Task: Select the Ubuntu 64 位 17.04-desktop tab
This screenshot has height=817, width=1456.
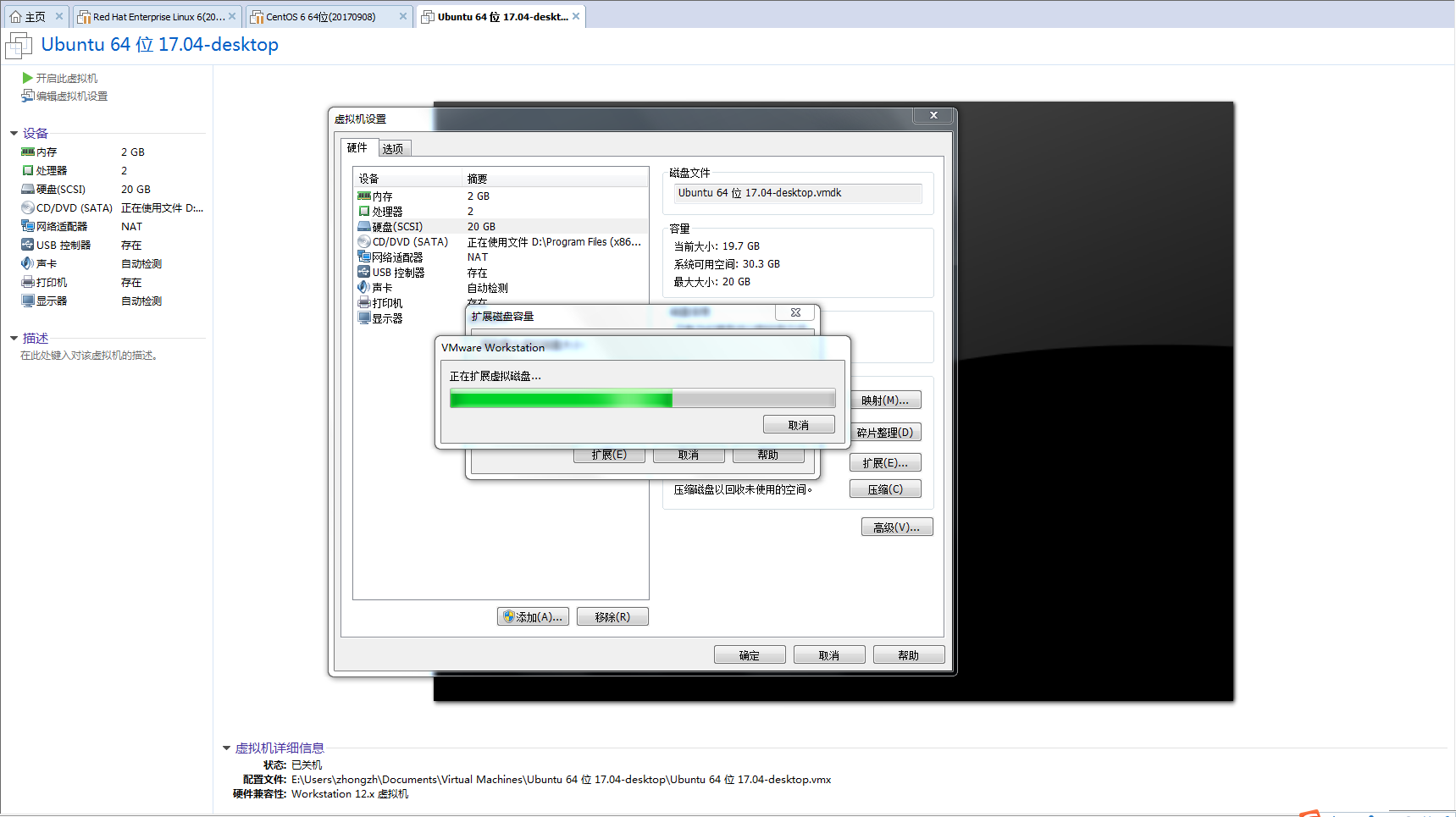Action: tap(500, 16)
